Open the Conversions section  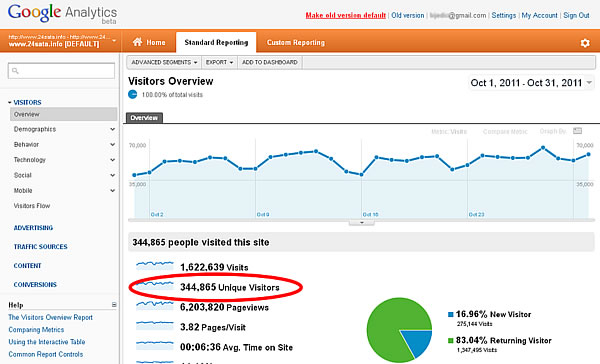(x=35, y=285)
